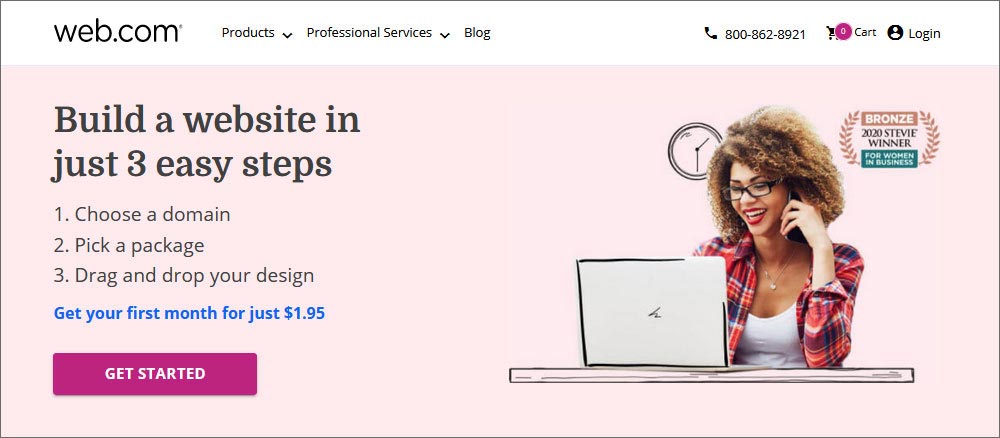This screenshot has height=438, width=1000.
Task: Click the Bronze Stevie Winner award badge
Action: click(889, 139)
